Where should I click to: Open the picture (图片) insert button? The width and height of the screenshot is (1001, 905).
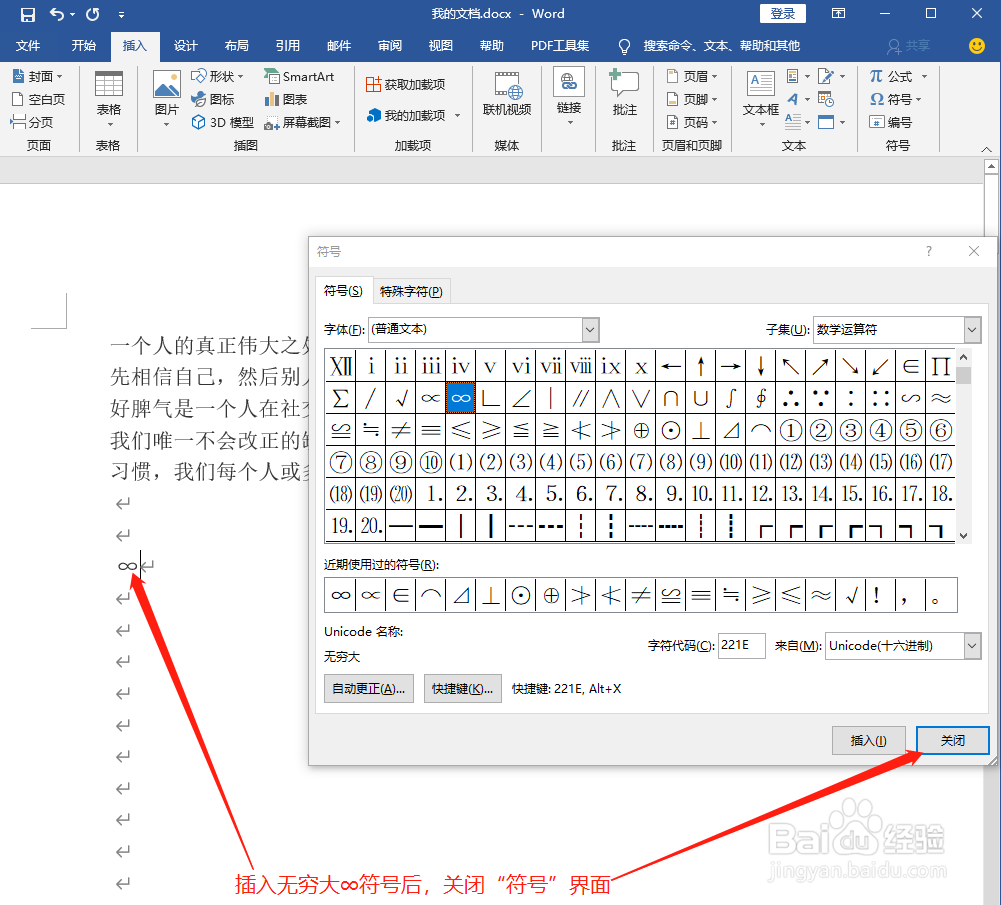(167, 100)
